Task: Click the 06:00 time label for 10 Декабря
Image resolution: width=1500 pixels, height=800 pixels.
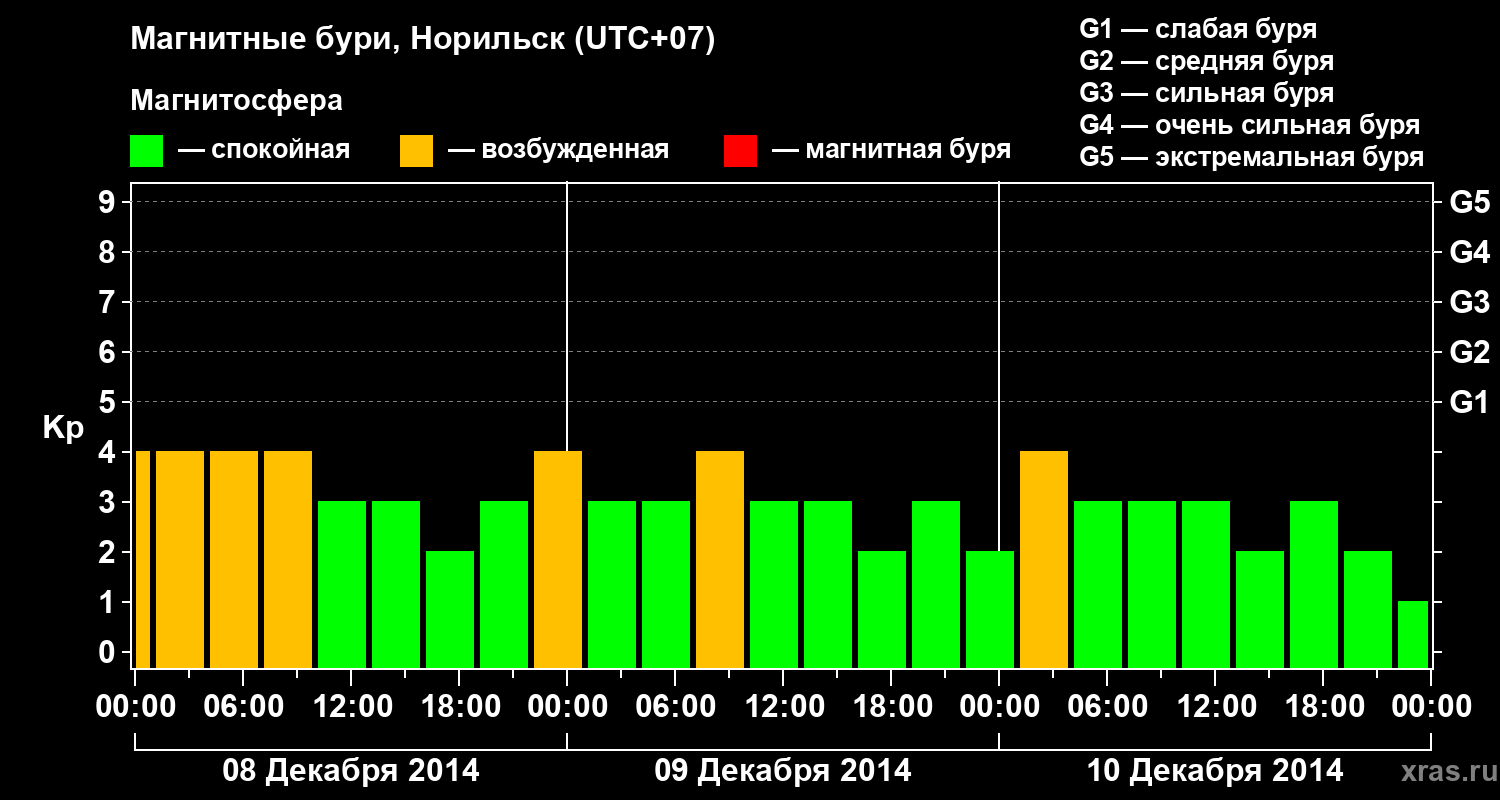Action: [1107, 707]
